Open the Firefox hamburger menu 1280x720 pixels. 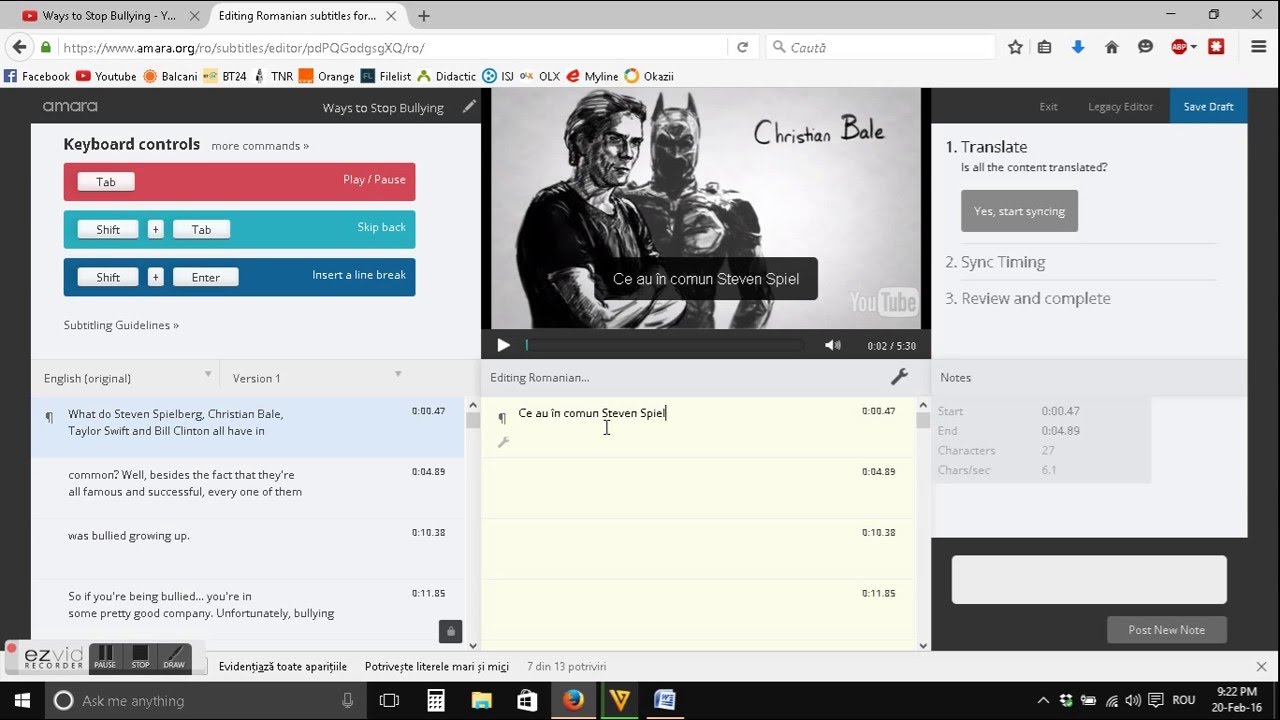coord(1259,47)
